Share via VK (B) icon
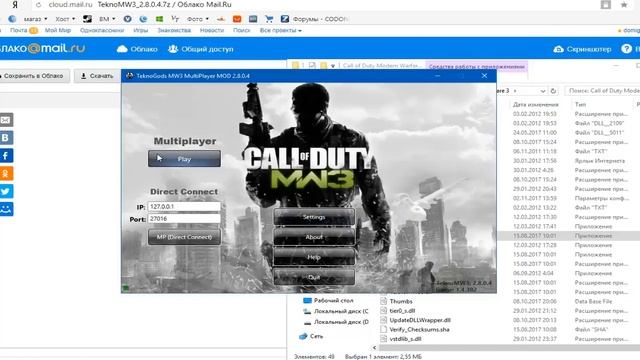The height and width of the screenshot is (360, 640). point(6,138)
